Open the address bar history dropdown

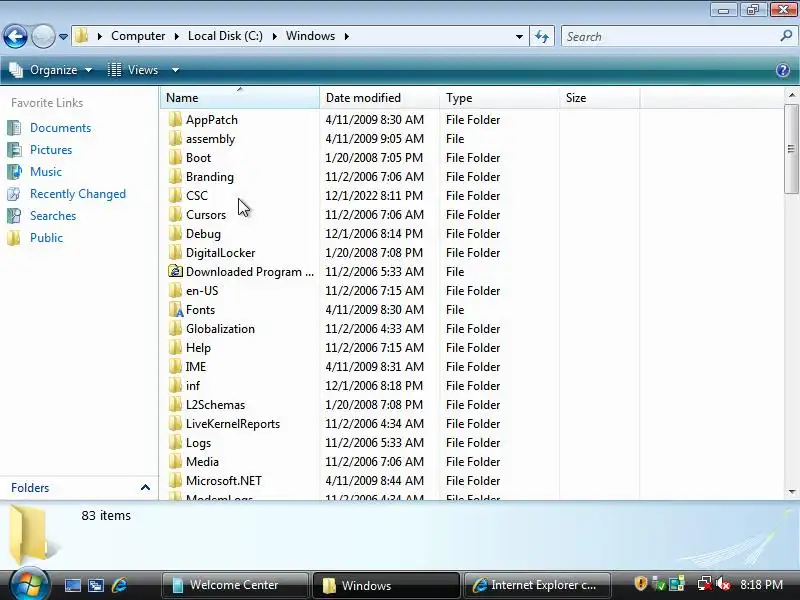coord(519,37)
